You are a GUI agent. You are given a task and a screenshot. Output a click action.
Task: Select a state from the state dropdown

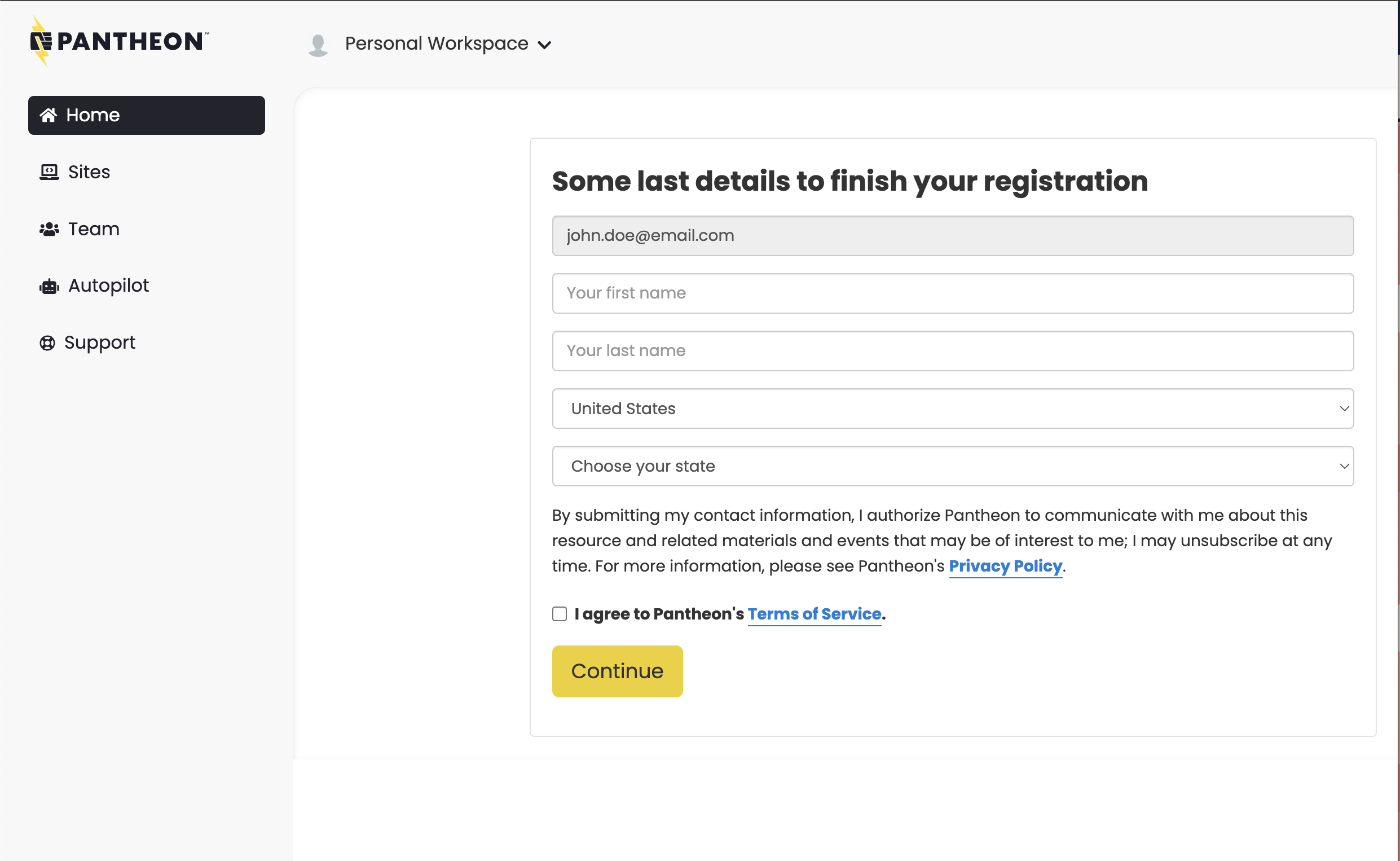click(953, 466)
